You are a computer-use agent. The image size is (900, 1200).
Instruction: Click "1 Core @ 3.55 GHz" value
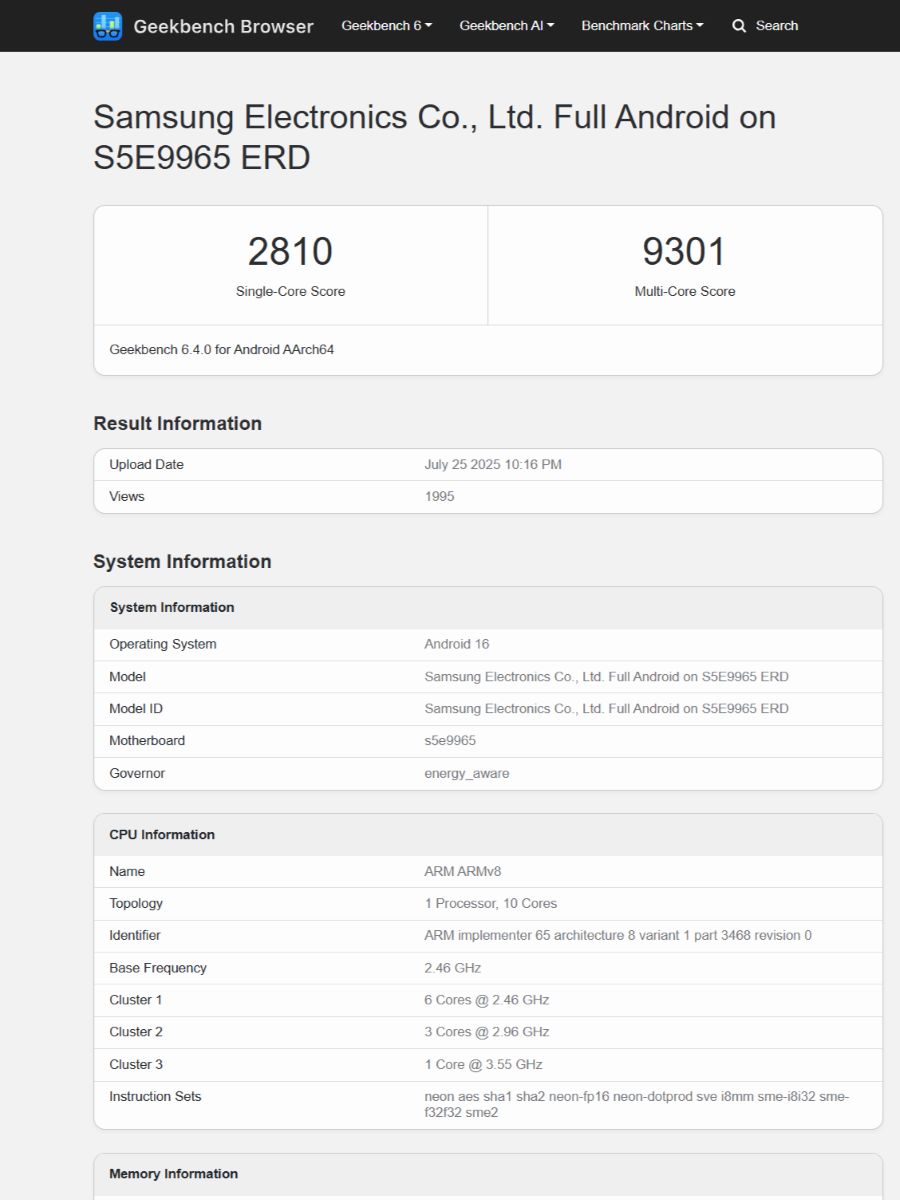coord(484,1064)
